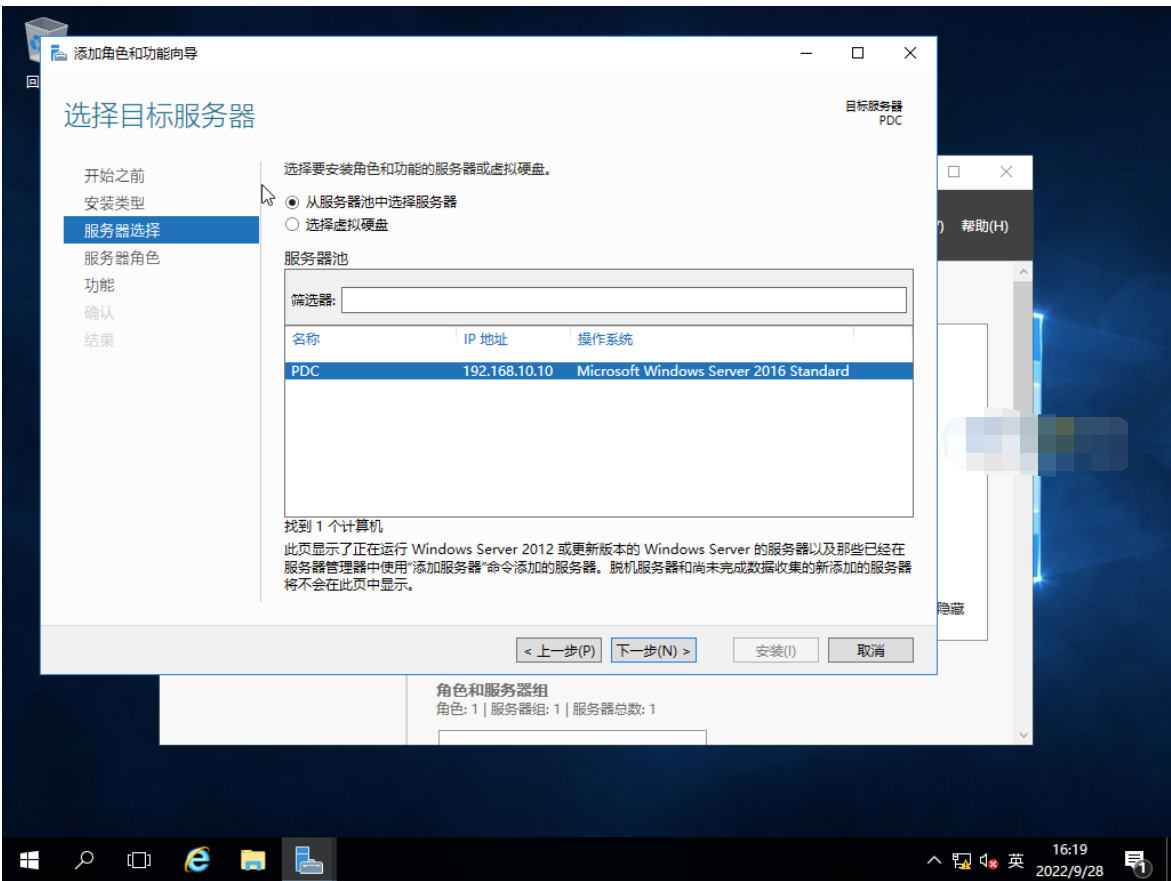Maximize the wizard window
The height and width of the screenshot is (881, 1171).
(858, 53)
